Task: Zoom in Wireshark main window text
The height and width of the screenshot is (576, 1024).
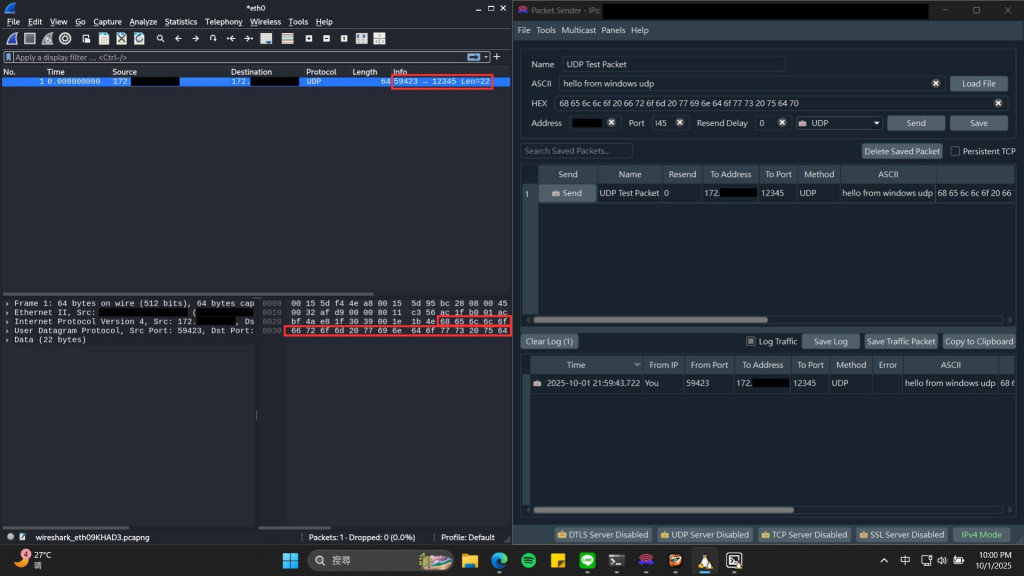Action: tap(309, 39)
